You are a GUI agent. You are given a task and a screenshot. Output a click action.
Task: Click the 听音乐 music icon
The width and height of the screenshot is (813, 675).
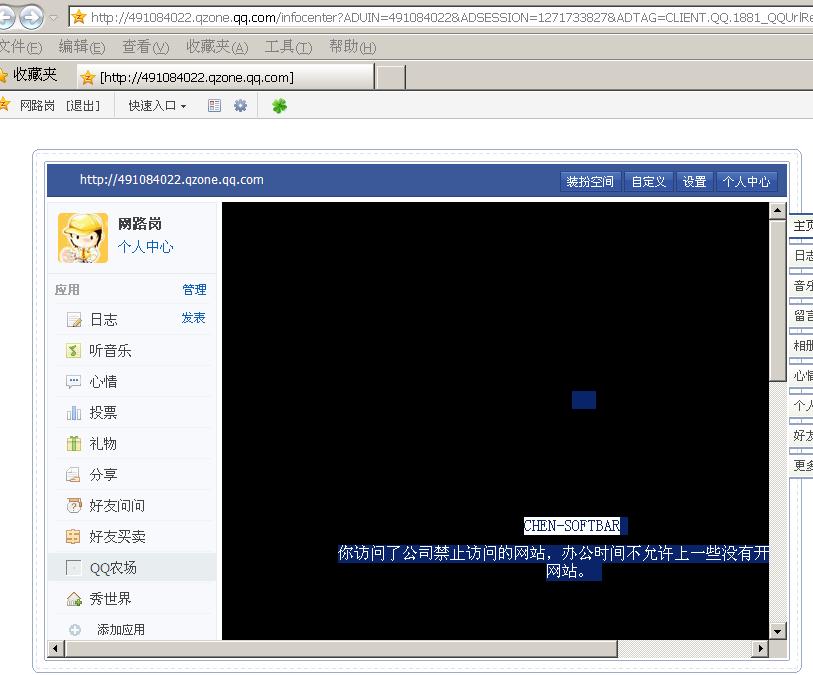point(73,350)
